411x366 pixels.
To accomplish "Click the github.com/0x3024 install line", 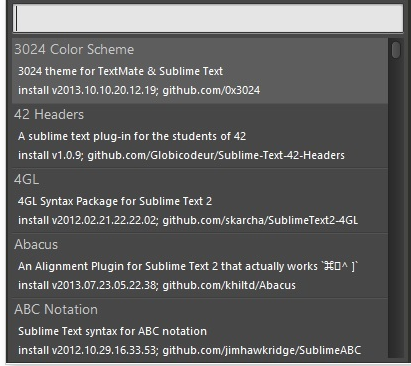I will tap(139, 90).
